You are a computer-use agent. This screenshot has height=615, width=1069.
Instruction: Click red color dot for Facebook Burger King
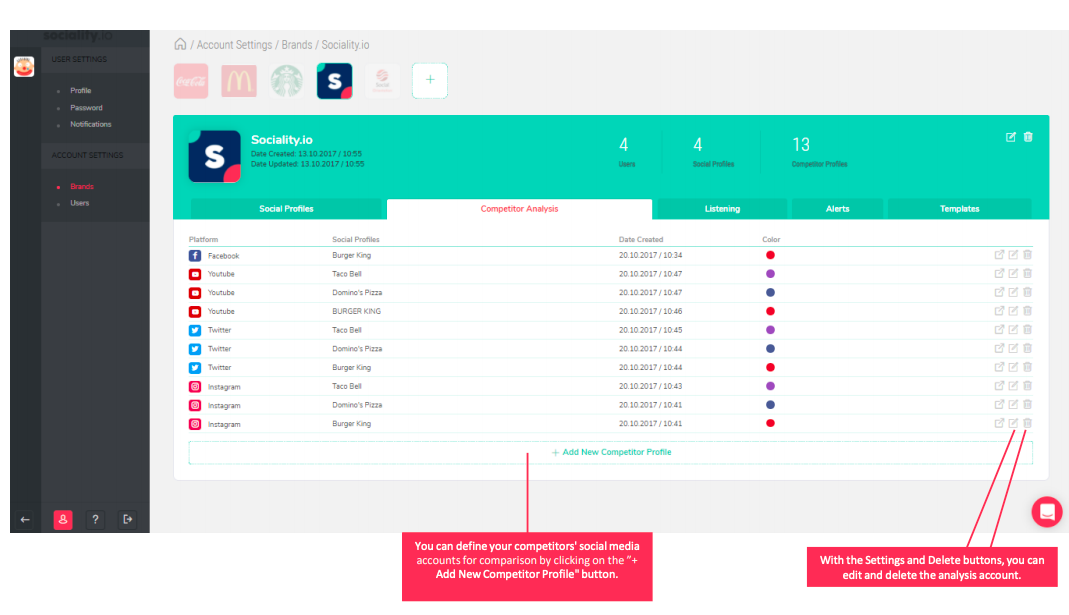[x=770, y=255]
